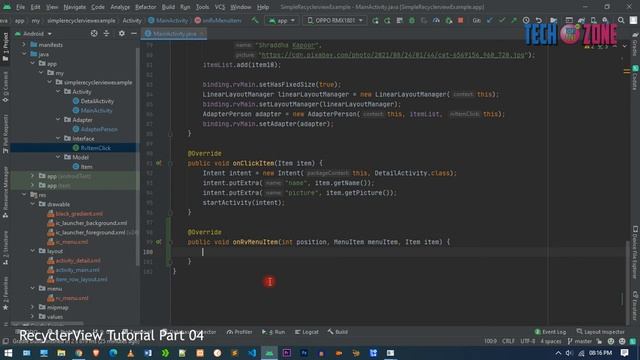This screenshot has width=640, height=360.
Task: Open the Build menu
Action: [168, 7]
